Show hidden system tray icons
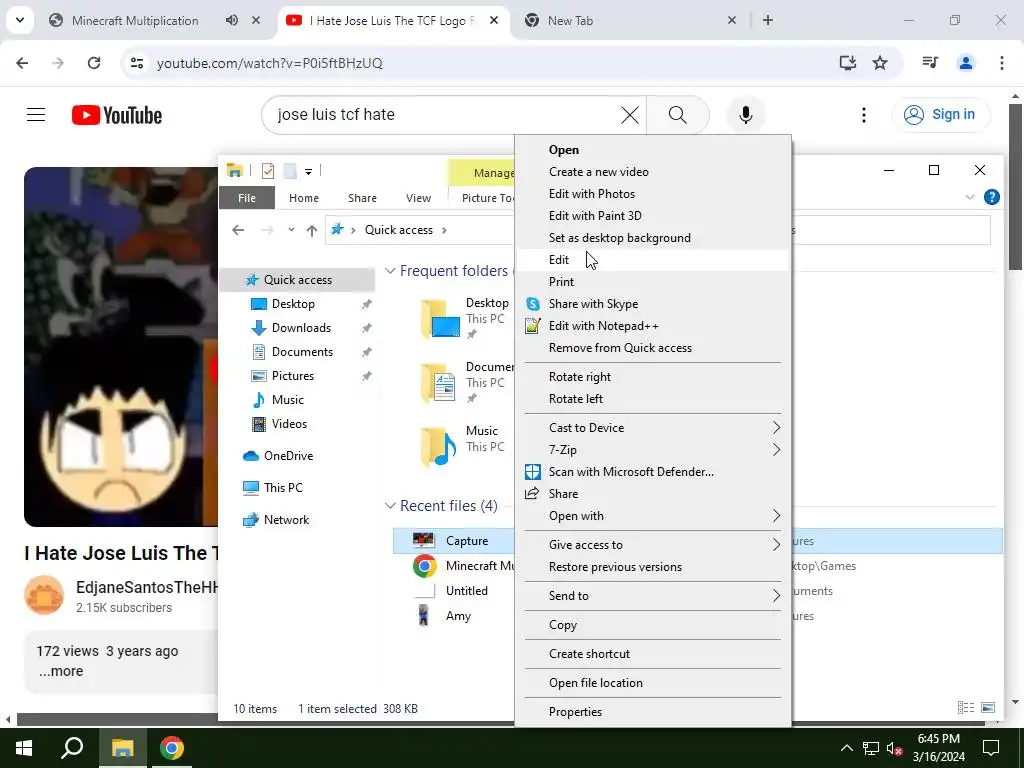The width and height of the screenshot is (1024, 768). coord(846,748)
